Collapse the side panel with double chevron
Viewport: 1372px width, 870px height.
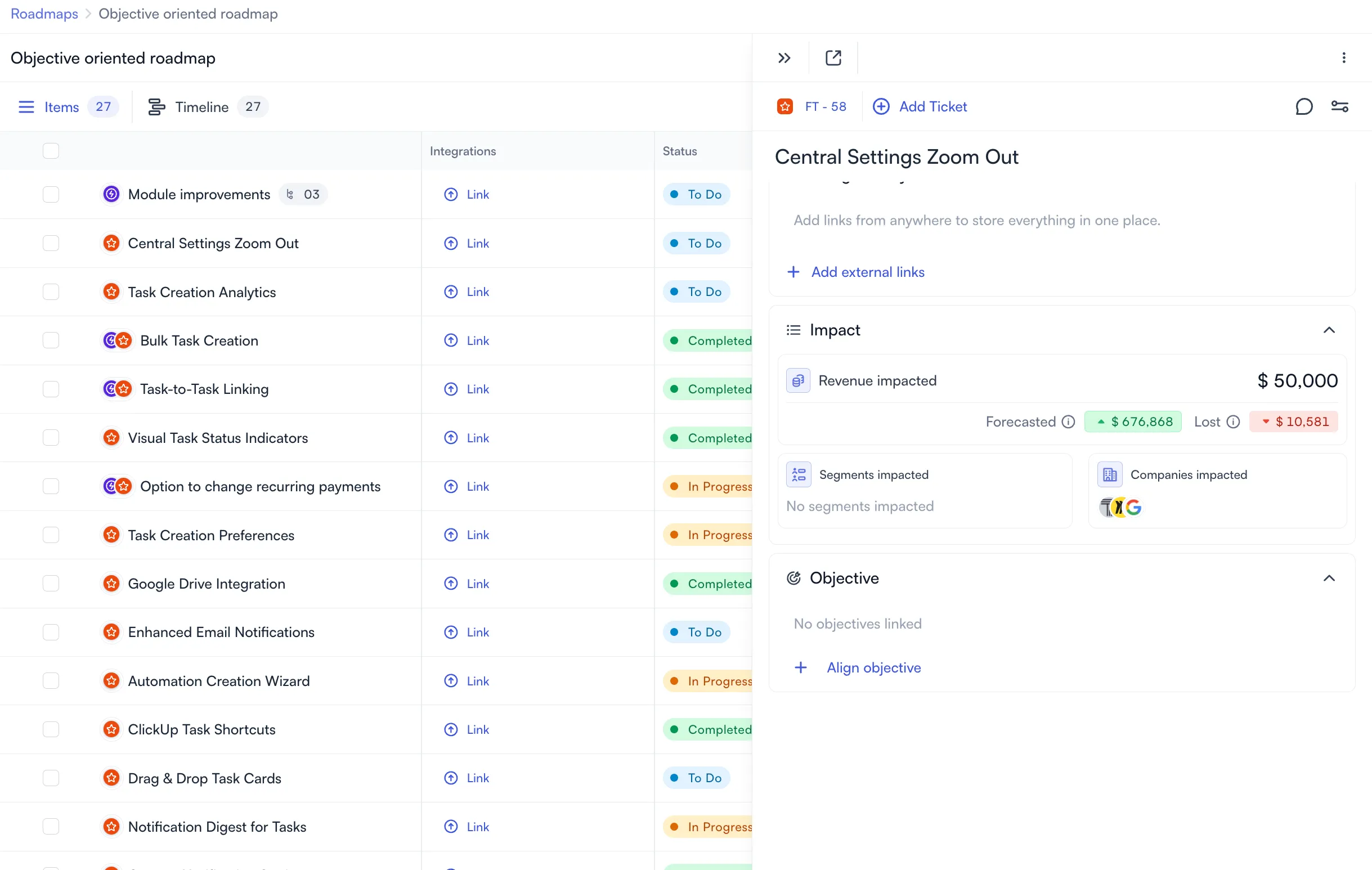[x=784, y=57]
